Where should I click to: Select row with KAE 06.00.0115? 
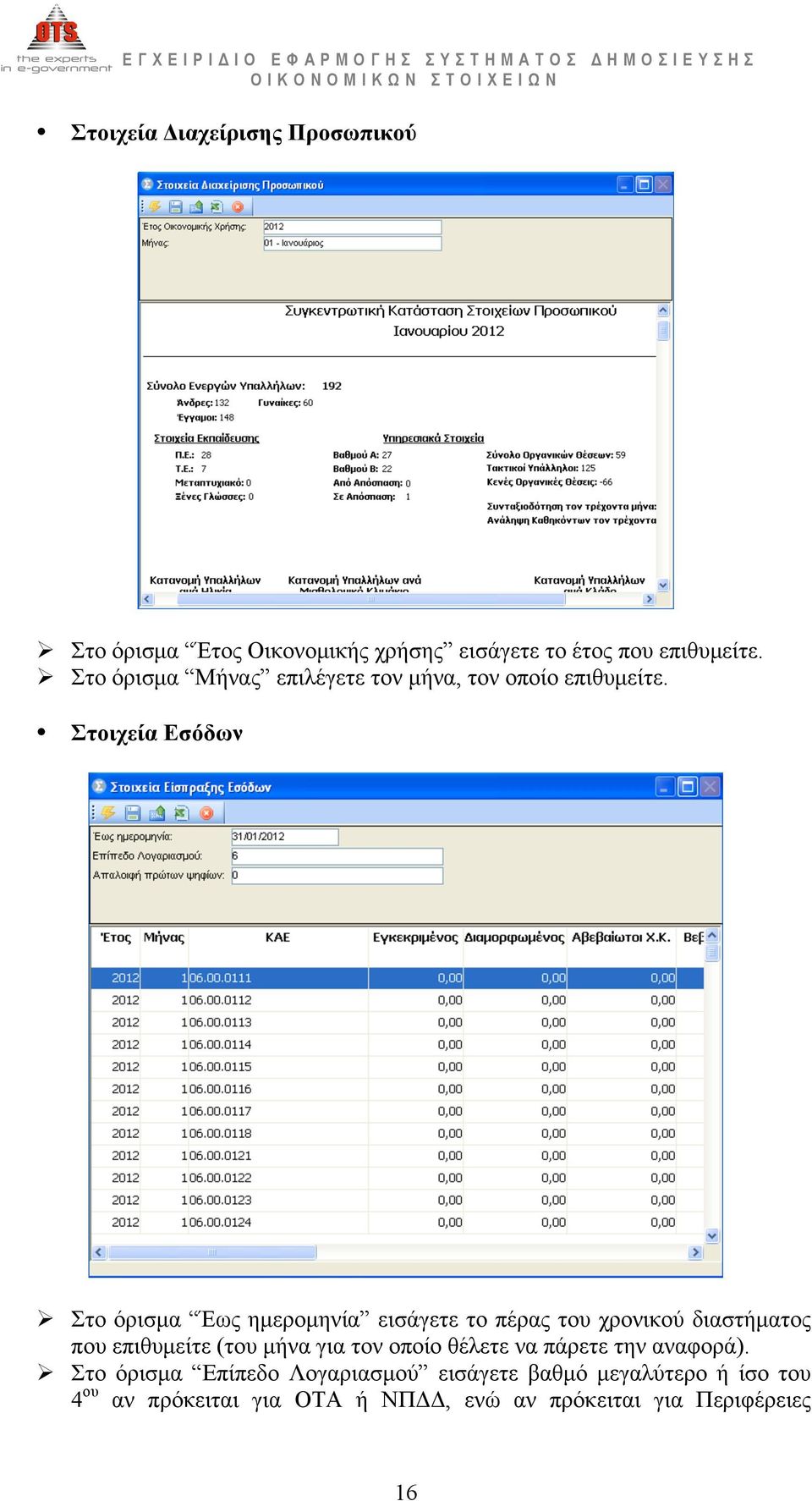pyautogui.click(x=398, y=1067)
